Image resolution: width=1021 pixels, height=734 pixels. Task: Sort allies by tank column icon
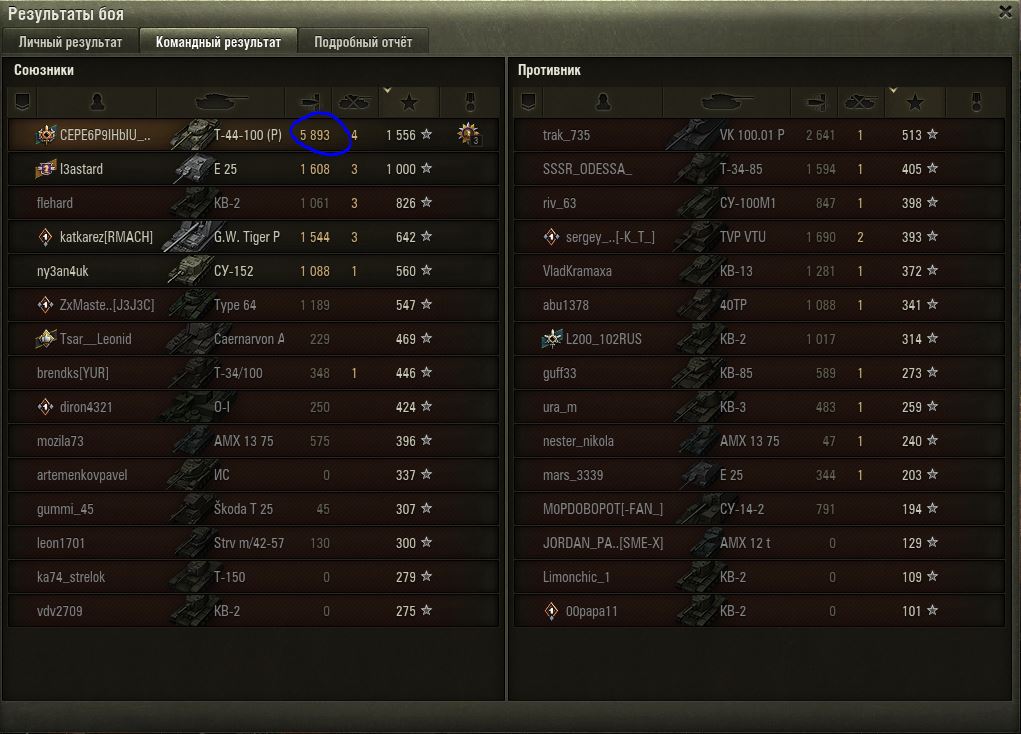(x=221, y=102)
